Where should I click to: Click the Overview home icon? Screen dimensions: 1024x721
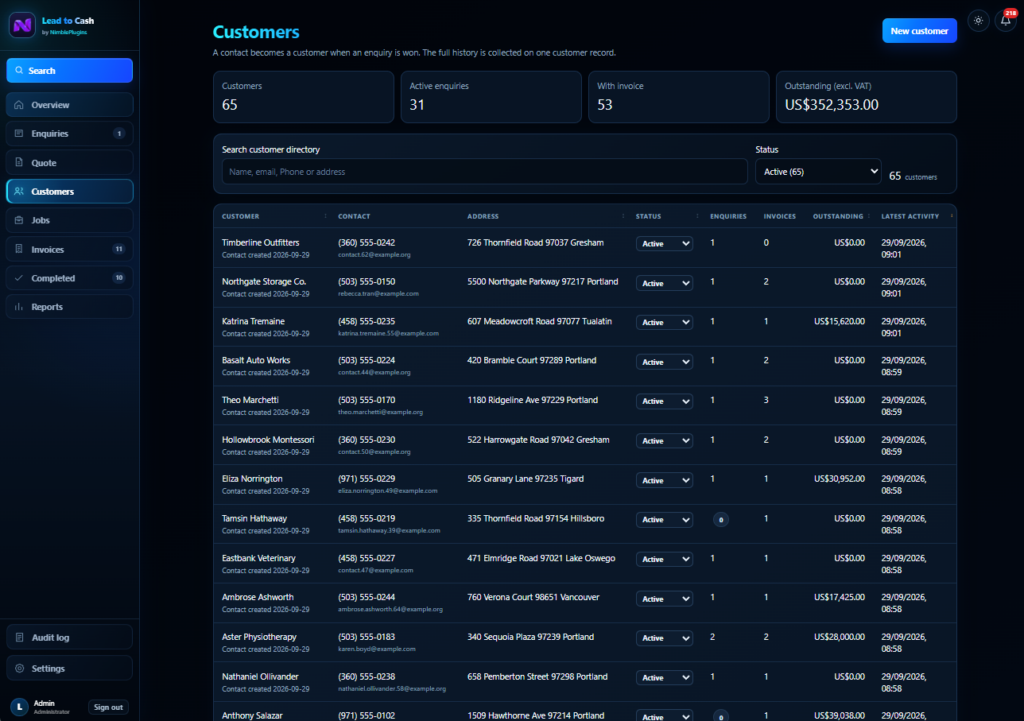pos(19,104)
